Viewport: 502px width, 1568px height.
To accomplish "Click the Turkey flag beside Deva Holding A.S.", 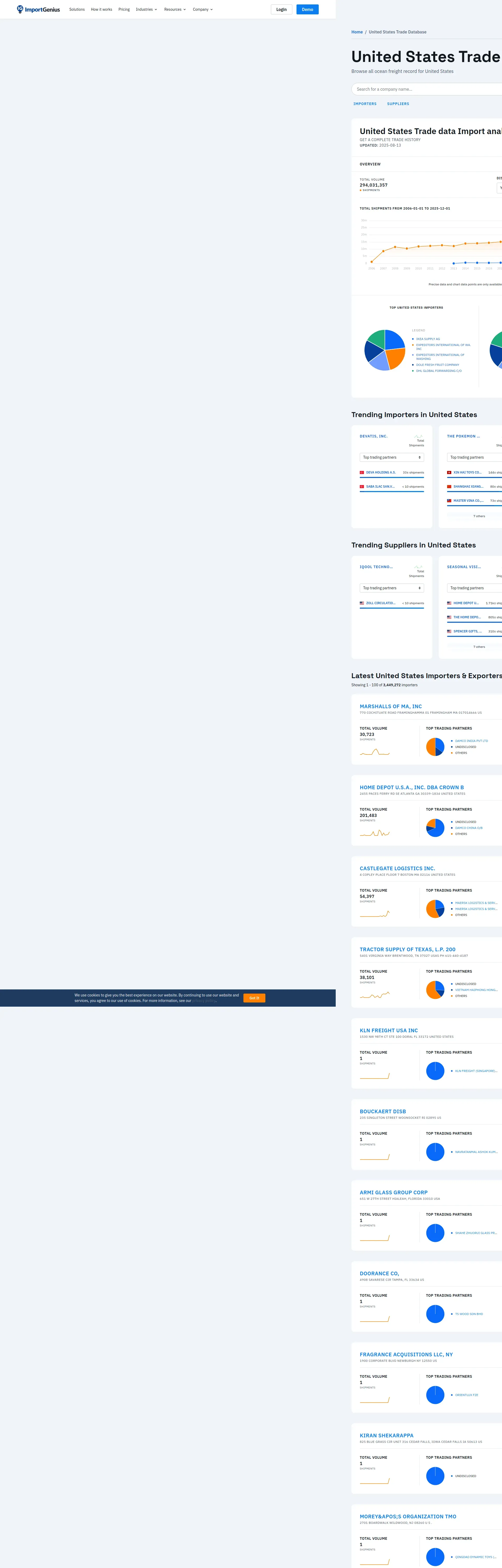I will [362, 472].
